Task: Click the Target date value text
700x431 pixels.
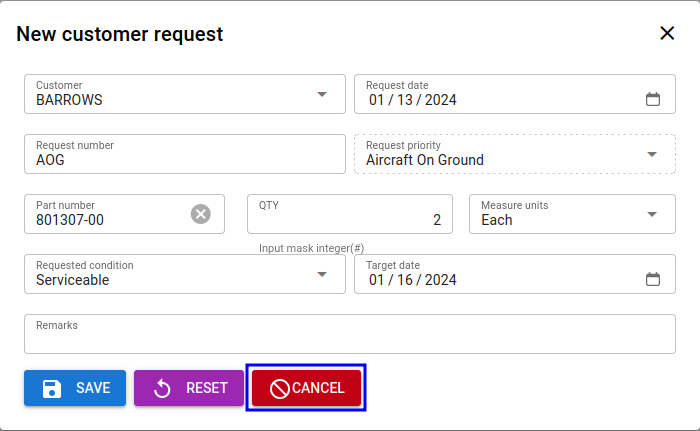Action: [x=412, y=280]
